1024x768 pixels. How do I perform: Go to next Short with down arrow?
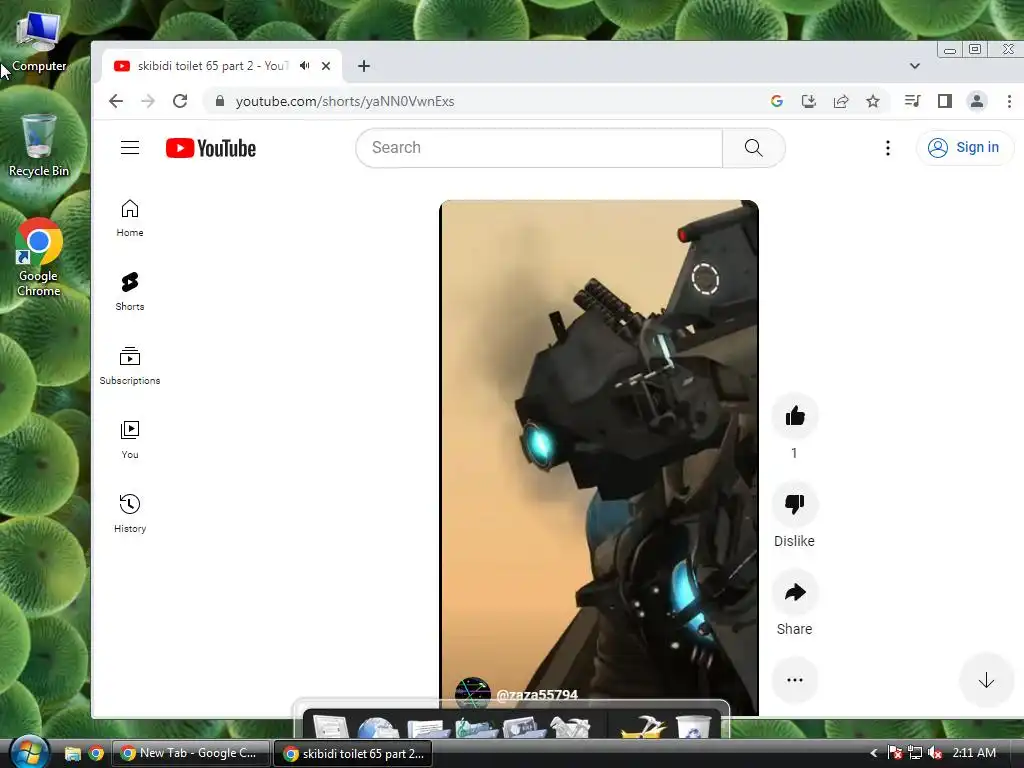point(986,680)
